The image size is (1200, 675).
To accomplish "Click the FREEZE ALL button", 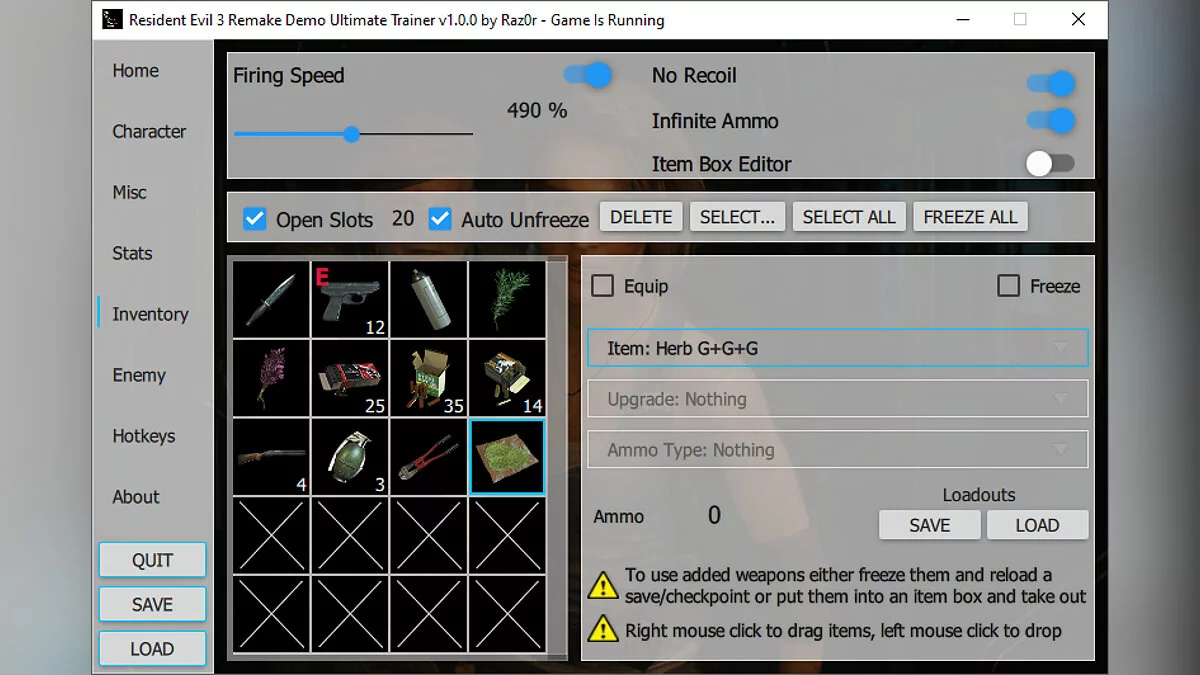I will (x=970, y=217).
